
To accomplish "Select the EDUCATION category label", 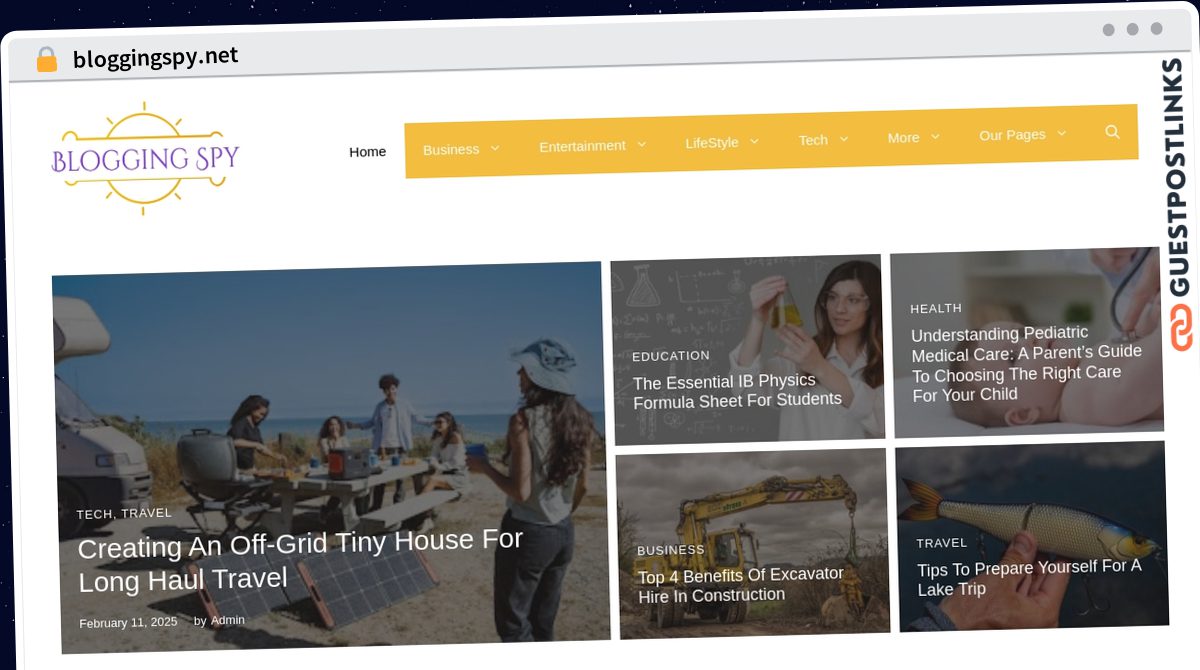I will pos(671,355).
